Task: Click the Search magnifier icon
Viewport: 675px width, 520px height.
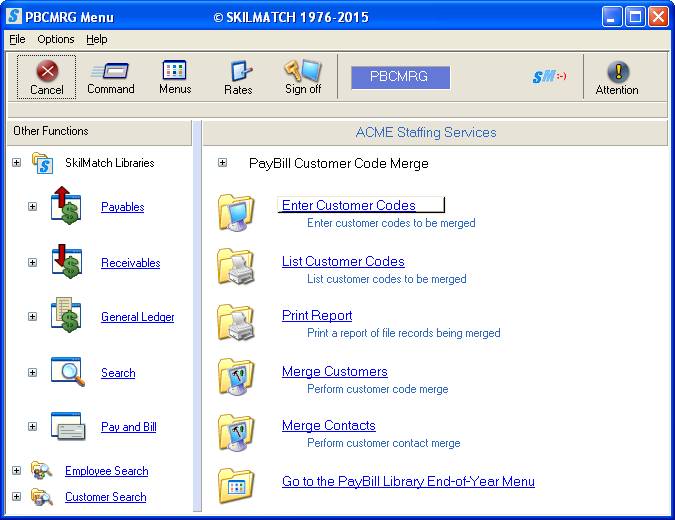Action: point(68,371)
